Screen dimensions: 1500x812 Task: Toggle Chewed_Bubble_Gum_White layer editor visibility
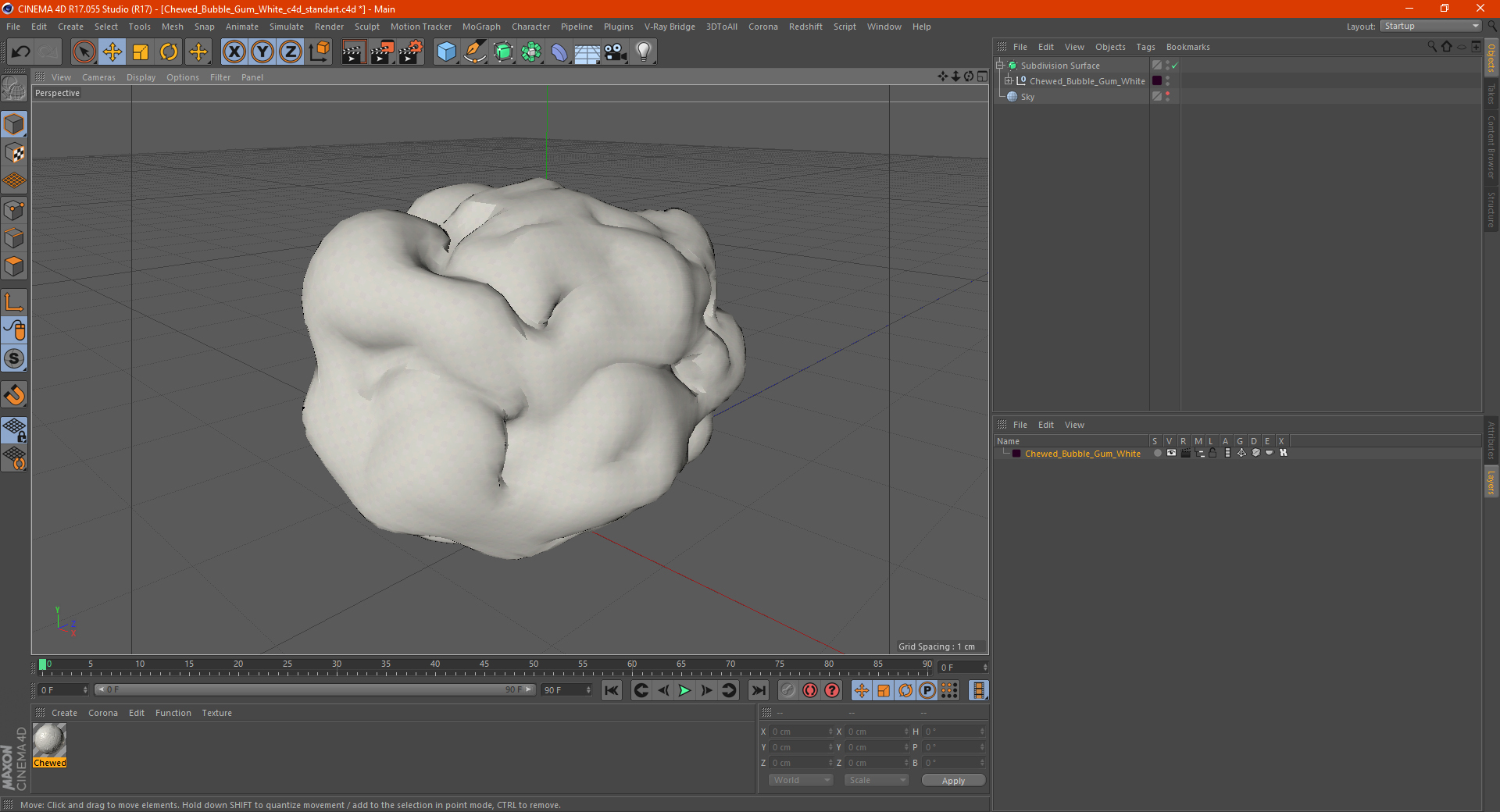(x=1171, y=454)
